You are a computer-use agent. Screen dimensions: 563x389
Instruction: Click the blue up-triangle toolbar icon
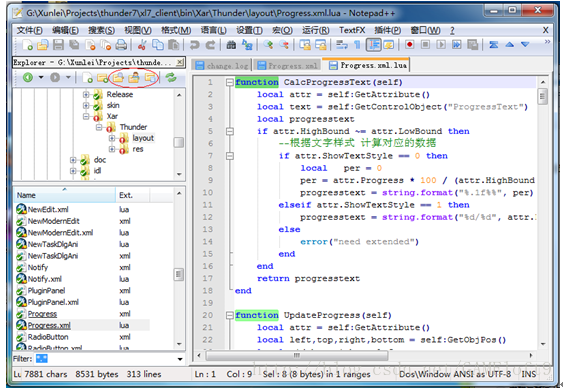click(509, 45)
